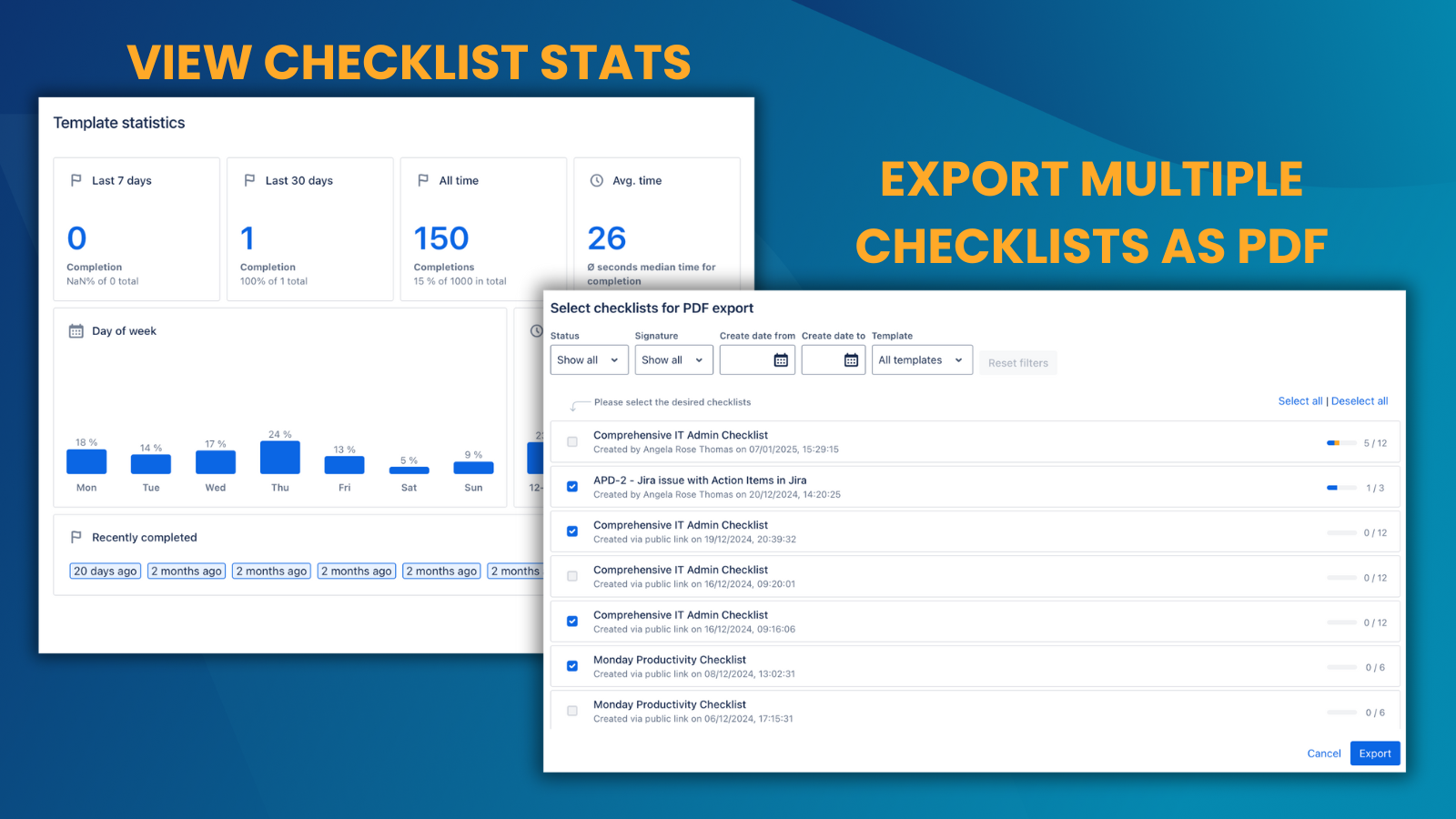Click the Day of week calendar icon
The width and height of the screenshot is (1456, 819).
pos(76,330)
